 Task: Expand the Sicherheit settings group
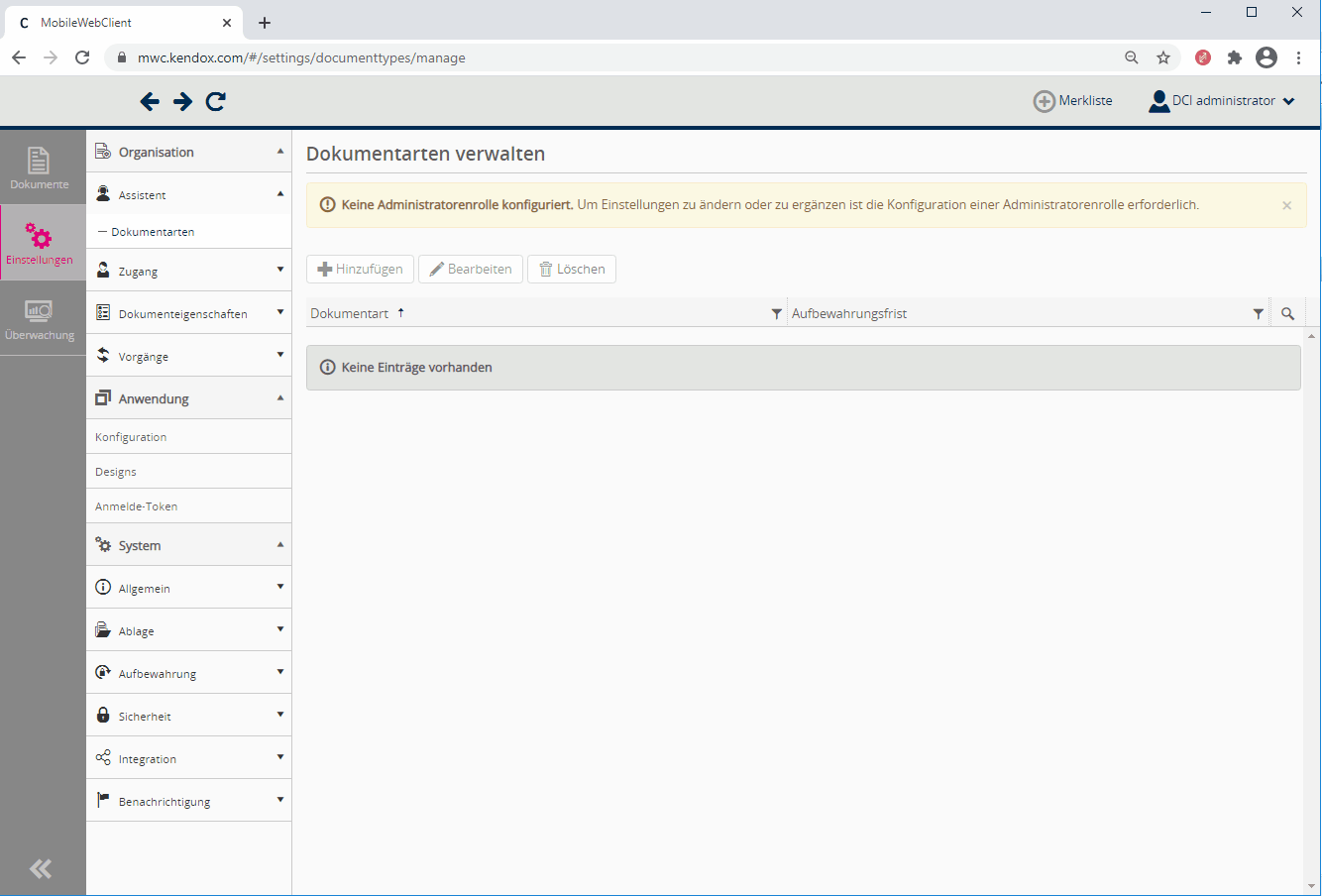[x=188, y=716]
